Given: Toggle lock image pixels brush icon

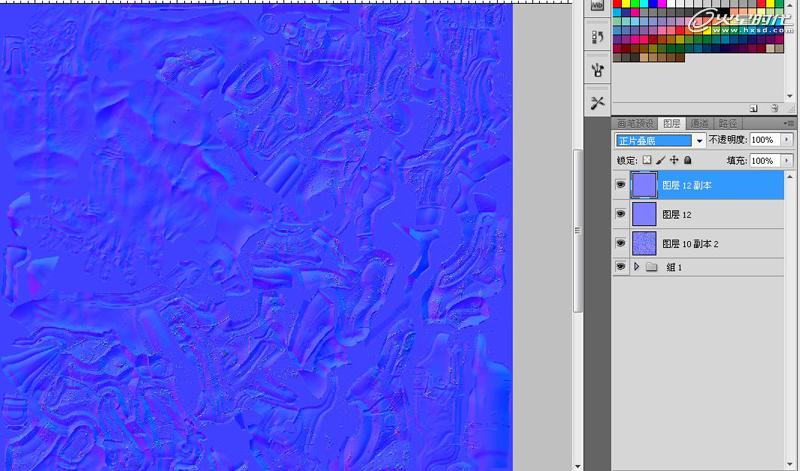Looking at the screenshot, I should point(660,160).
